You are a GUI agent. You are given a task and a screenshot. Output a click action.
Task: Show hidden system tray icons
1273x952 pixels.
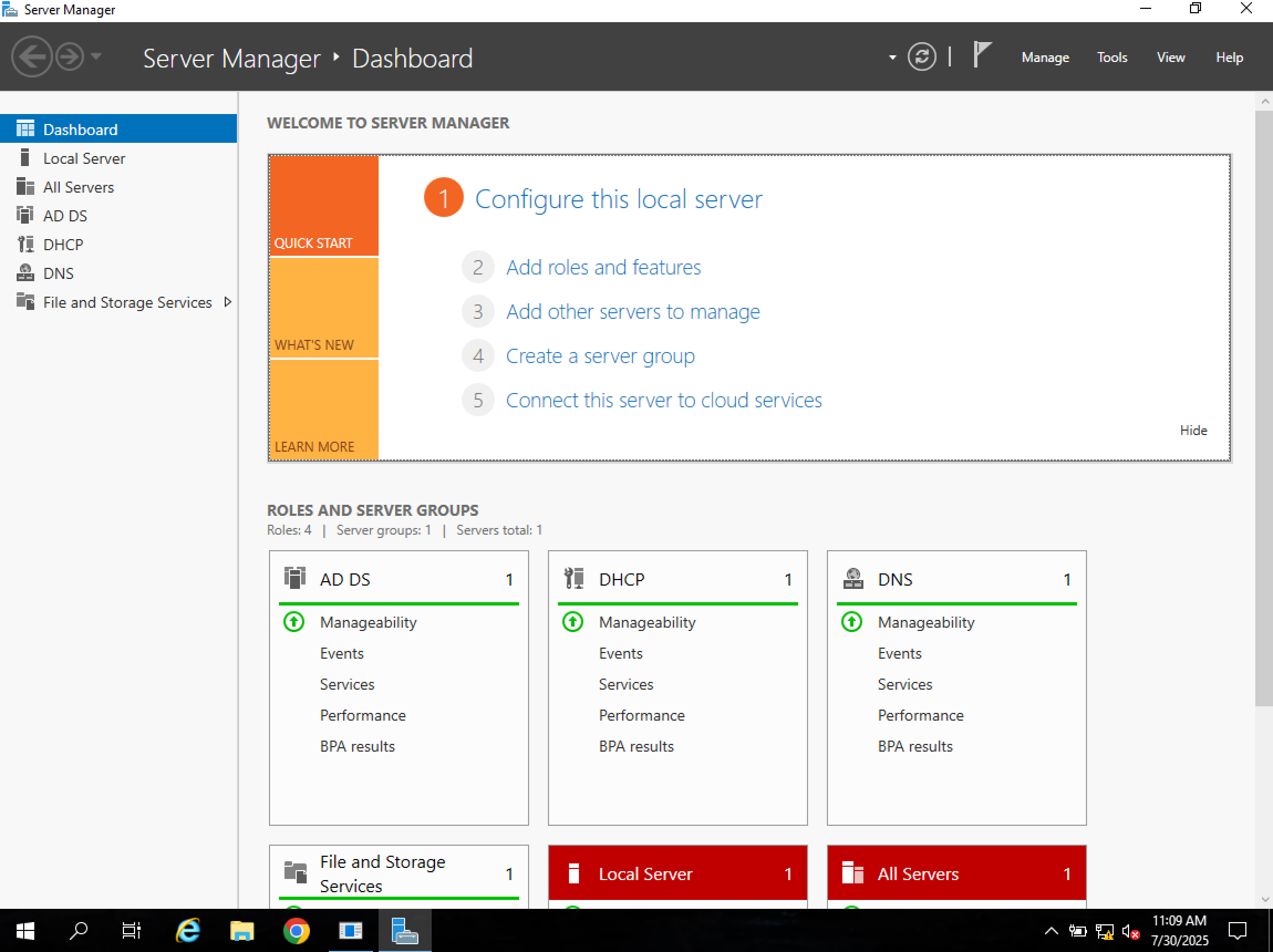(x=1051, y=931)
